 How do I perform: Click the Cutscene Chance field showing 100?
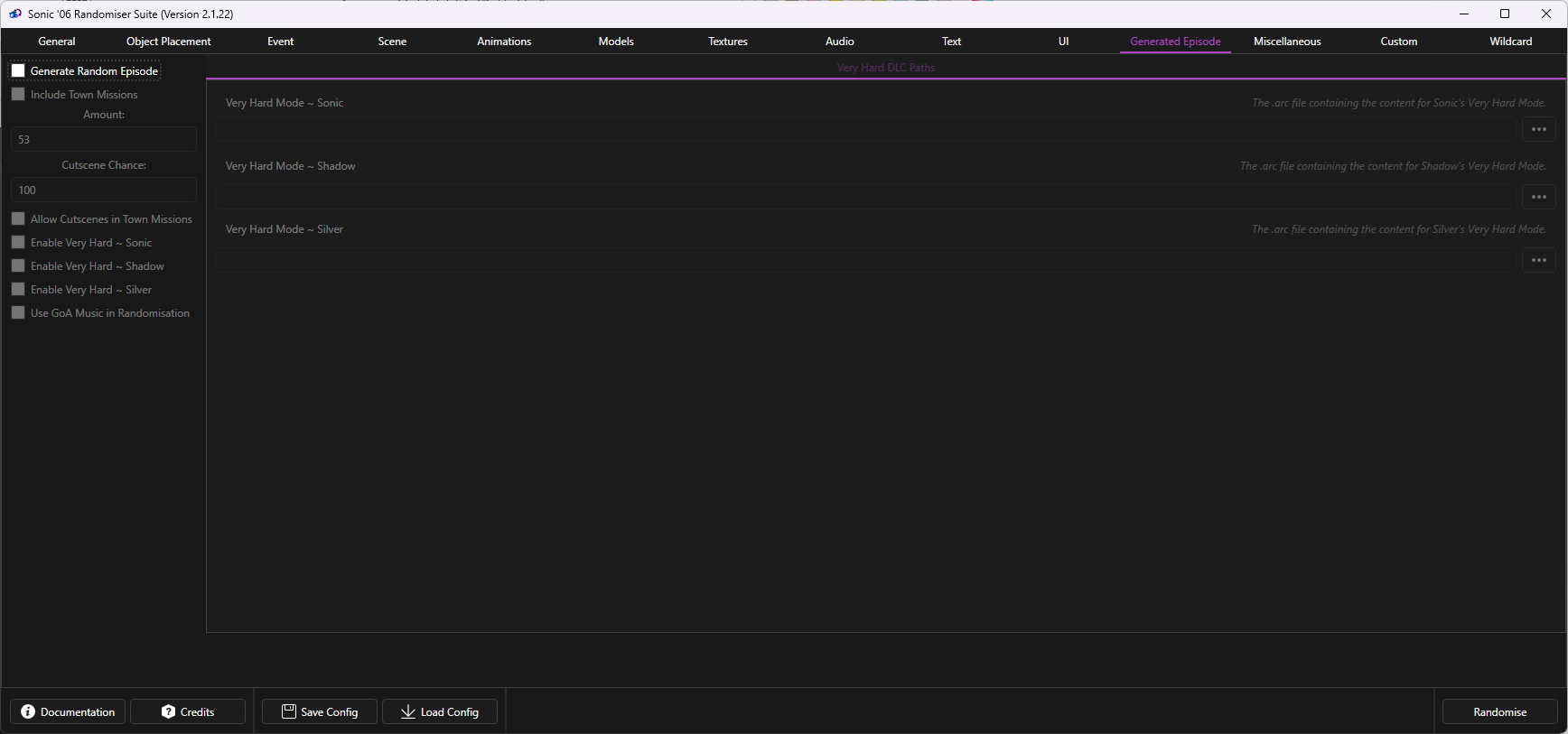[x=104, y=190]
